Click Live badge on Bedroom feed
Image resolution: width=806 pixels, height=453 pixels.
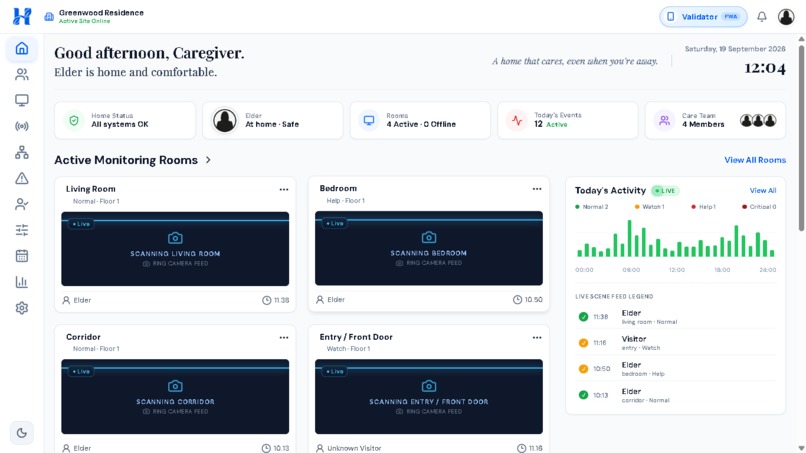coord(335,224)
